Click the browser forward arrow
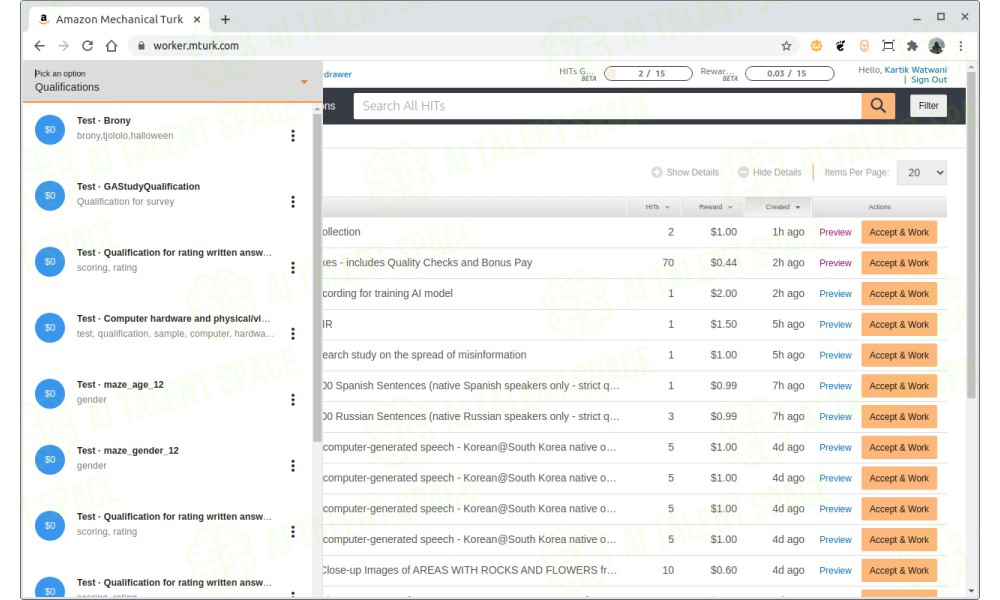The height and width of the screenshot is (600, 1000). (x=63, y=46)
